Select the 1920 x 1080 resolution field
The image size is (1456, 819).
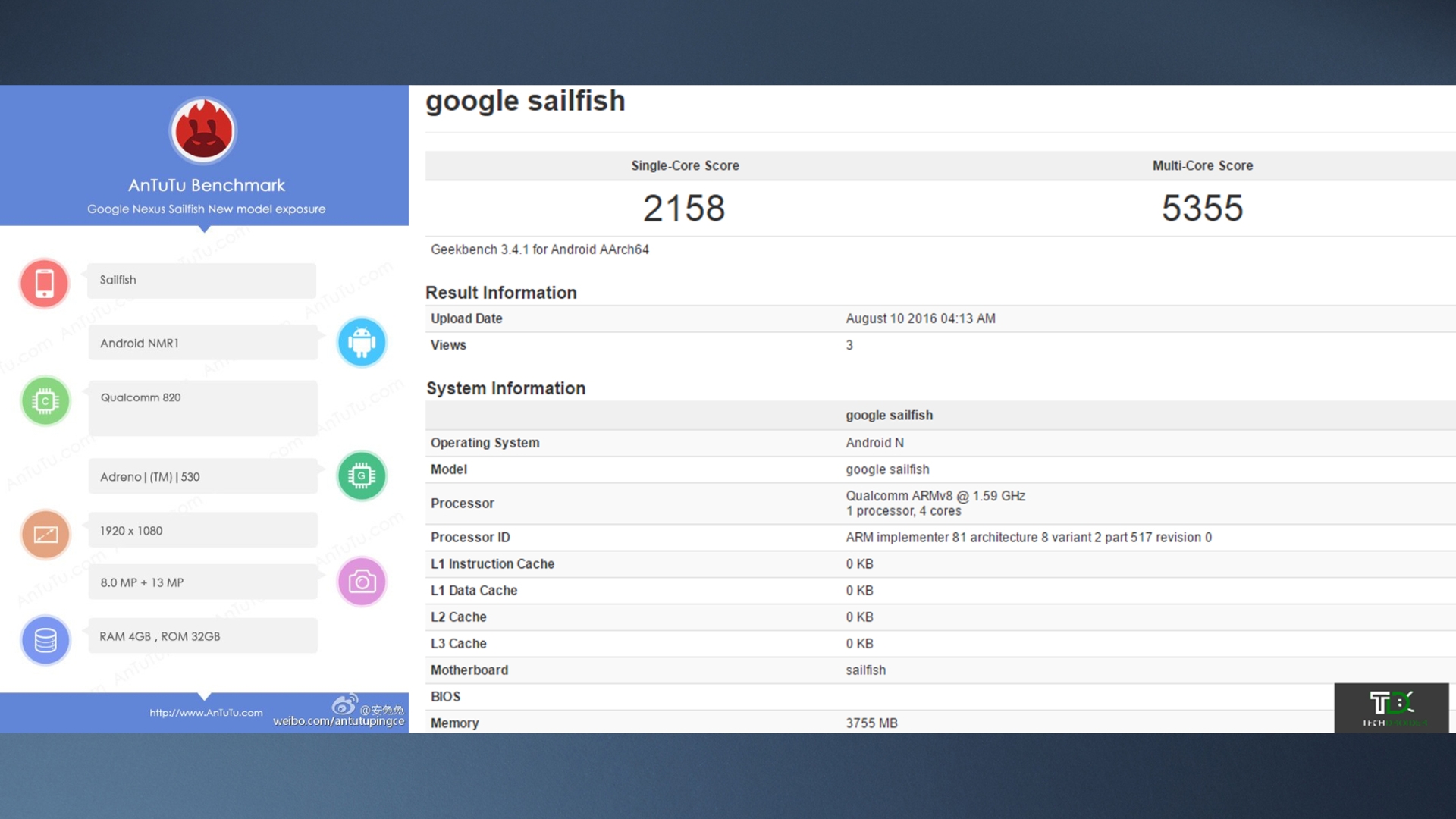[x=202, y=530]
